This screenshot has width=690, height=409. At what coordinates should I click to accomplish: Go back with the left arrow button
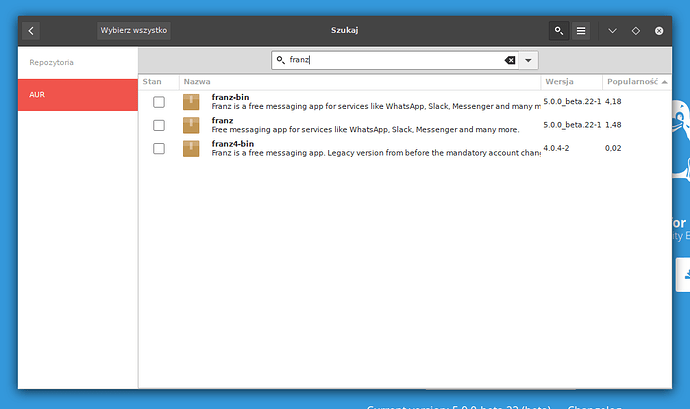31,31
